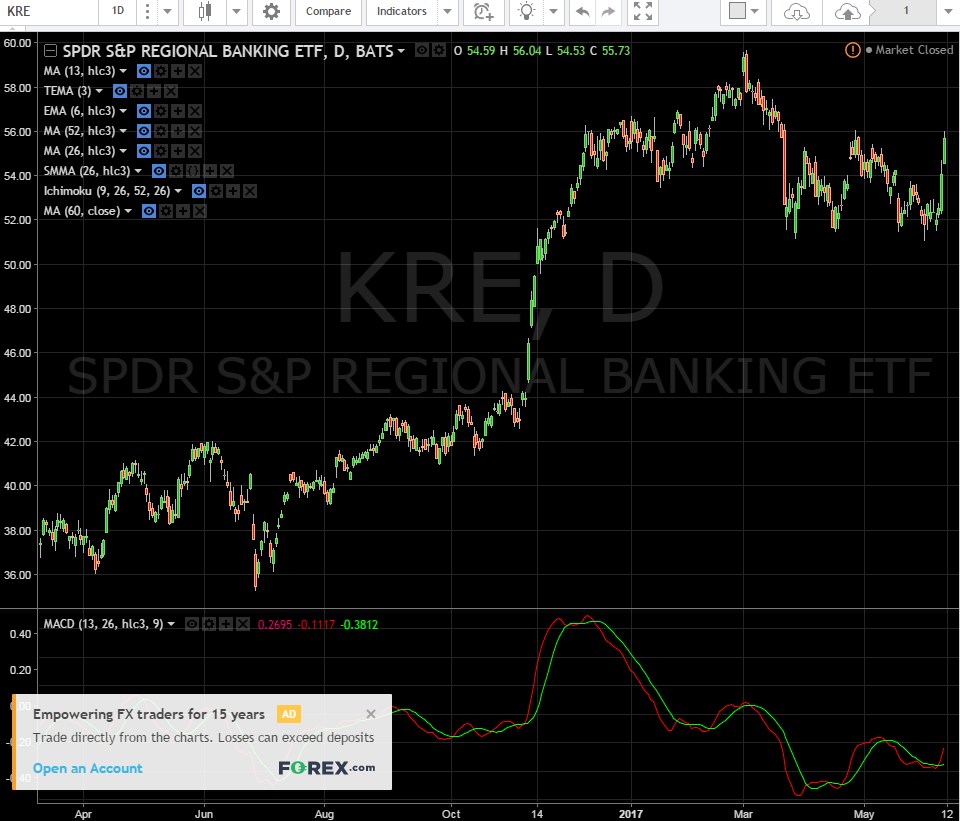The image size is (960, 821).
Task: Open the Compare symbol dialog
Action: pos(328,11)
